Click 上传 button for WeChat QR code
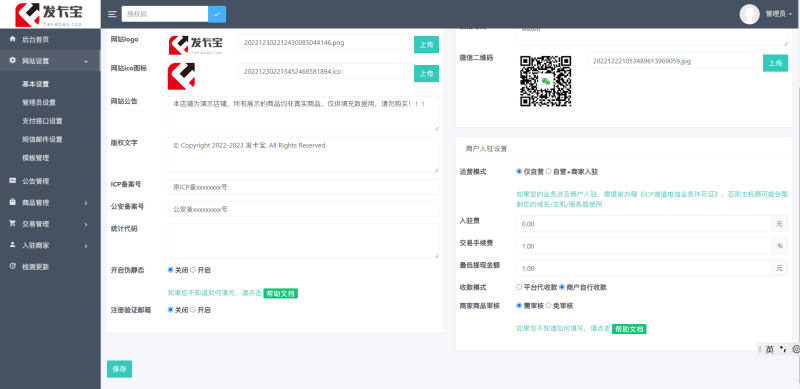This screenshot has width=800, height=389. tap(775, 63)
